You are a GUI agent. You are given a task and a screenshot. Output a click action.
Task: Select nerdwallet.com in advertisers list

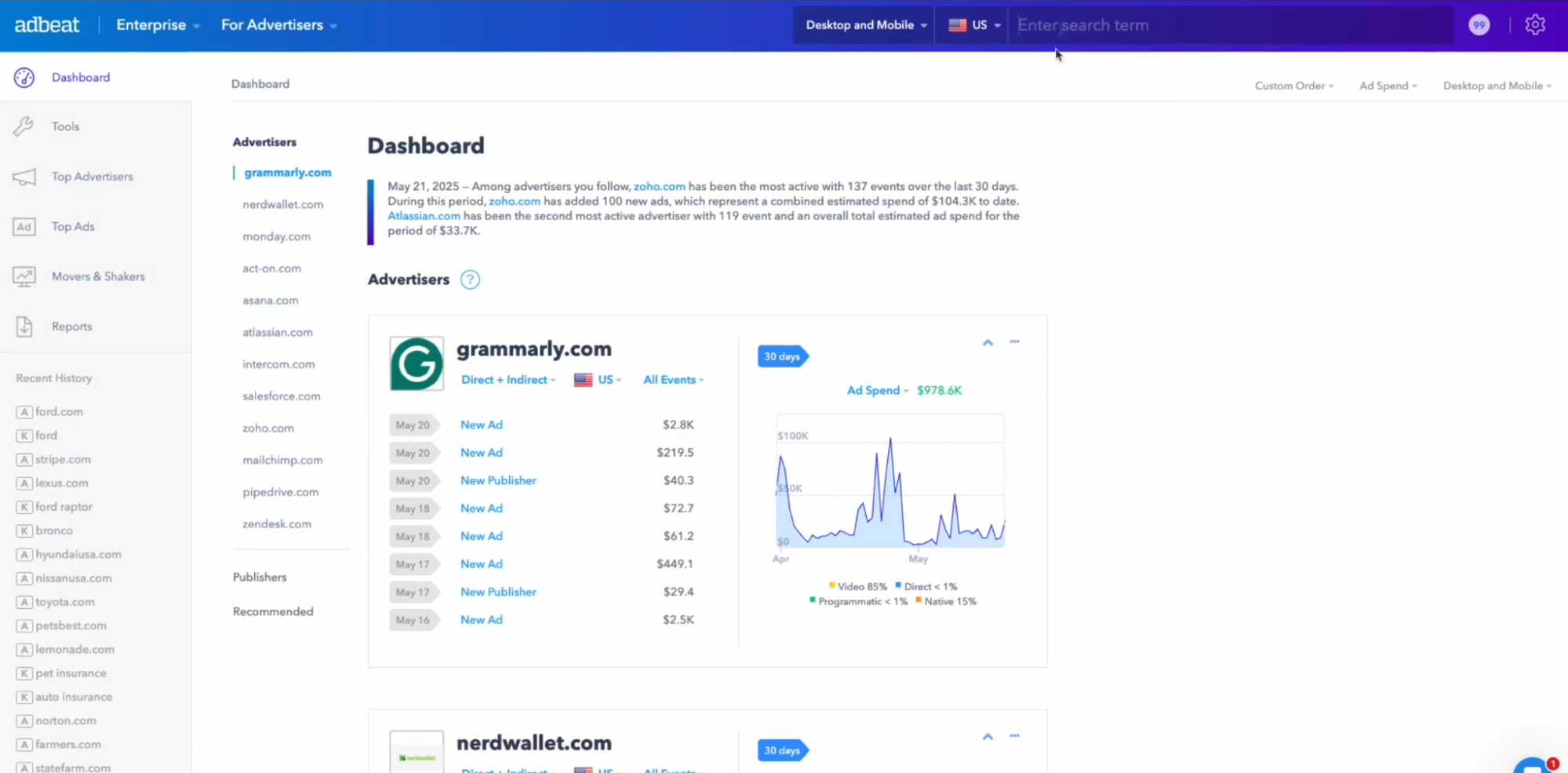pos(282,204)
